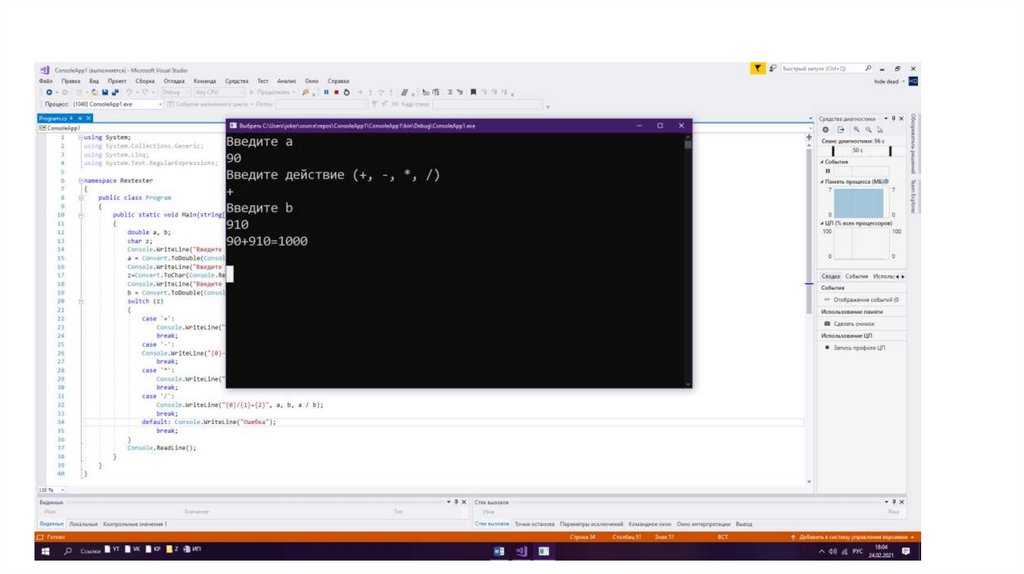
Task: Open the Debug configuration dropdown
Action: click(175, 92)
